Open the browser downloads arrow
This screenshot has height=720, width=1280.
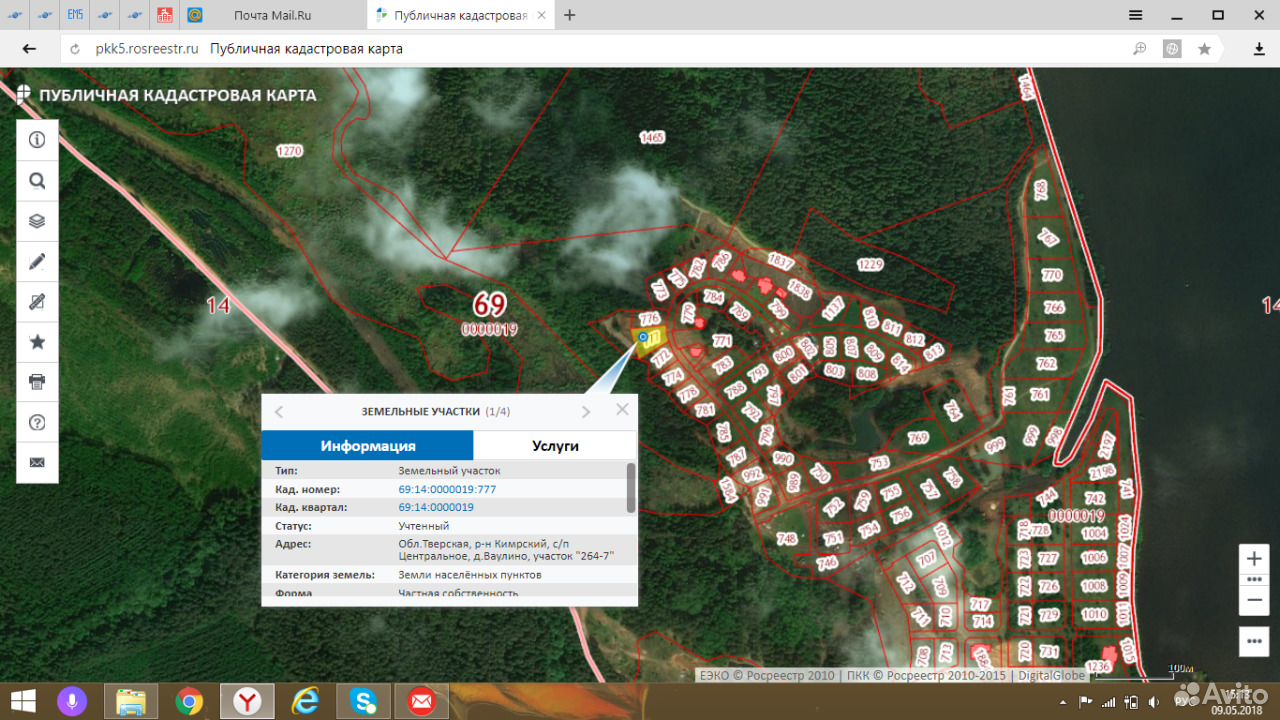tap(1259, 49)
